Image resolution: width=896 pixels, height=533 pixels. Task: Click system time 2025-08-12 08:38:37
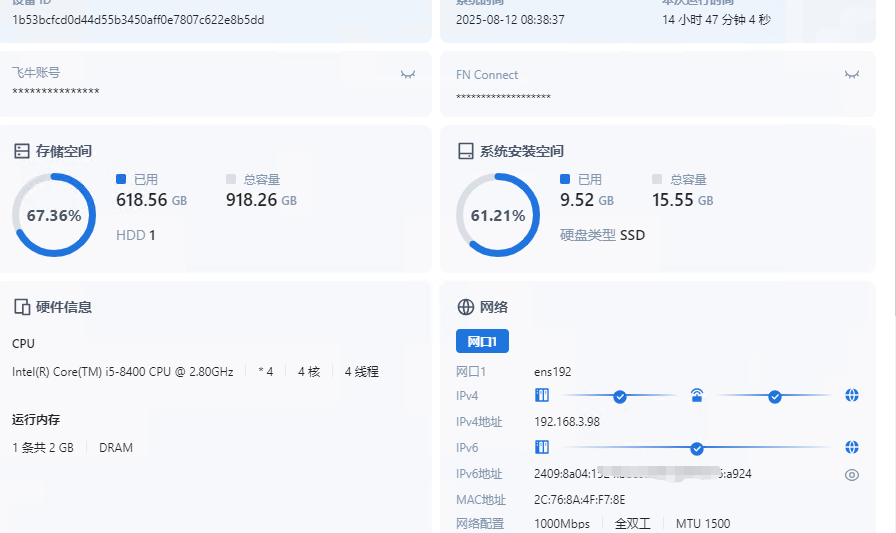click(510, 19)
